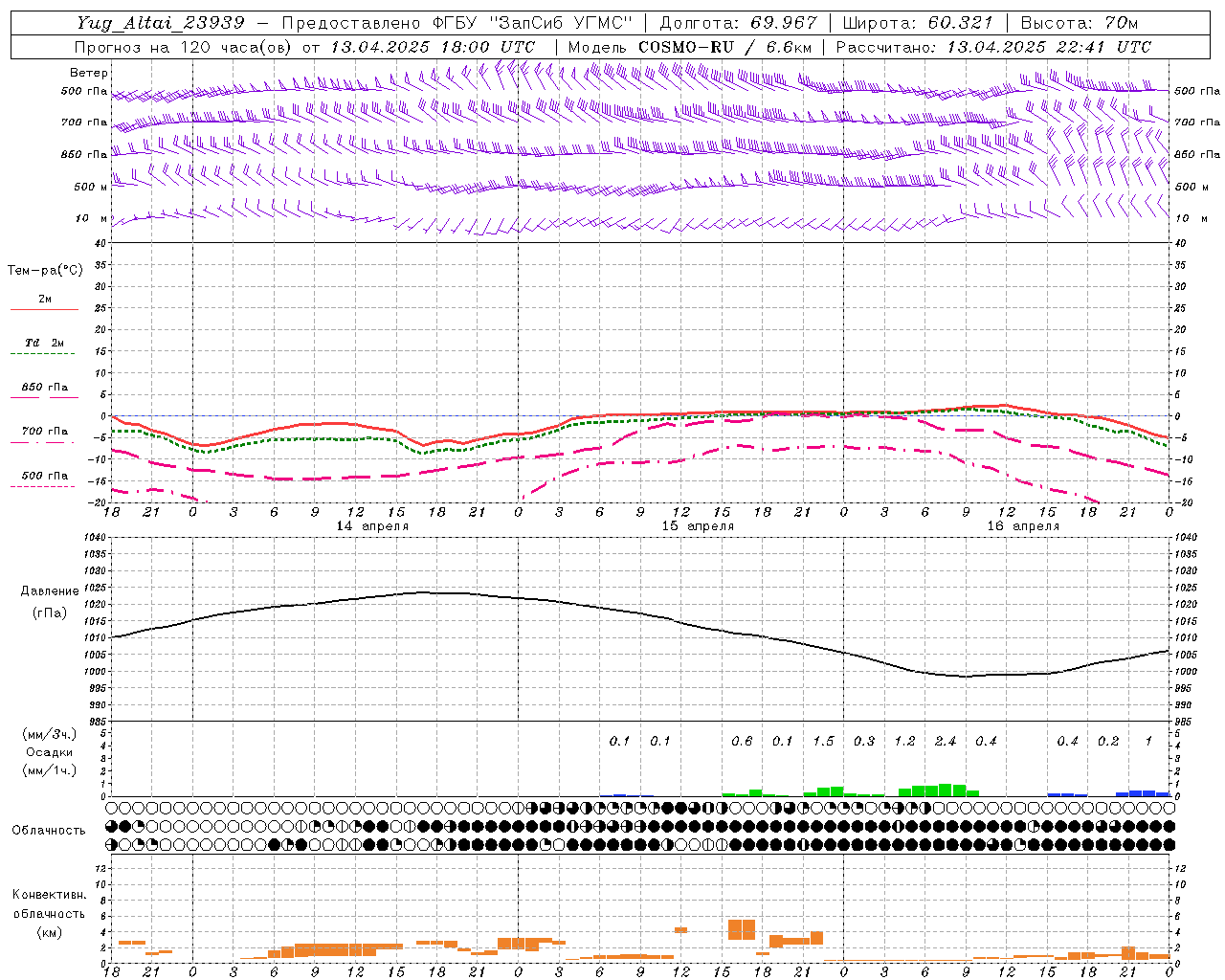1225x980 pixels.
Task: Click the "(км)" unit under convective label
Action: coord(49,931)
